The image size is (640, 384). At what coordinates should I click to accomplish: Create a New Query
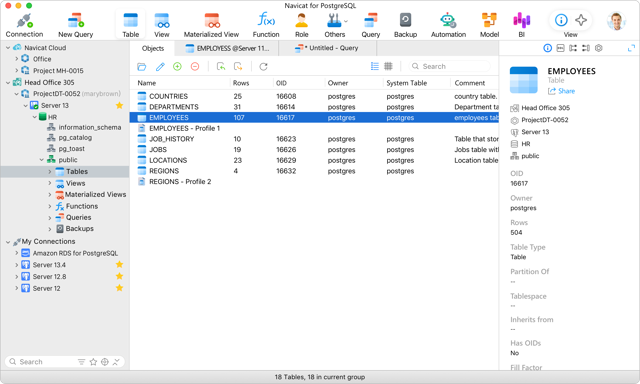[76, 25]
